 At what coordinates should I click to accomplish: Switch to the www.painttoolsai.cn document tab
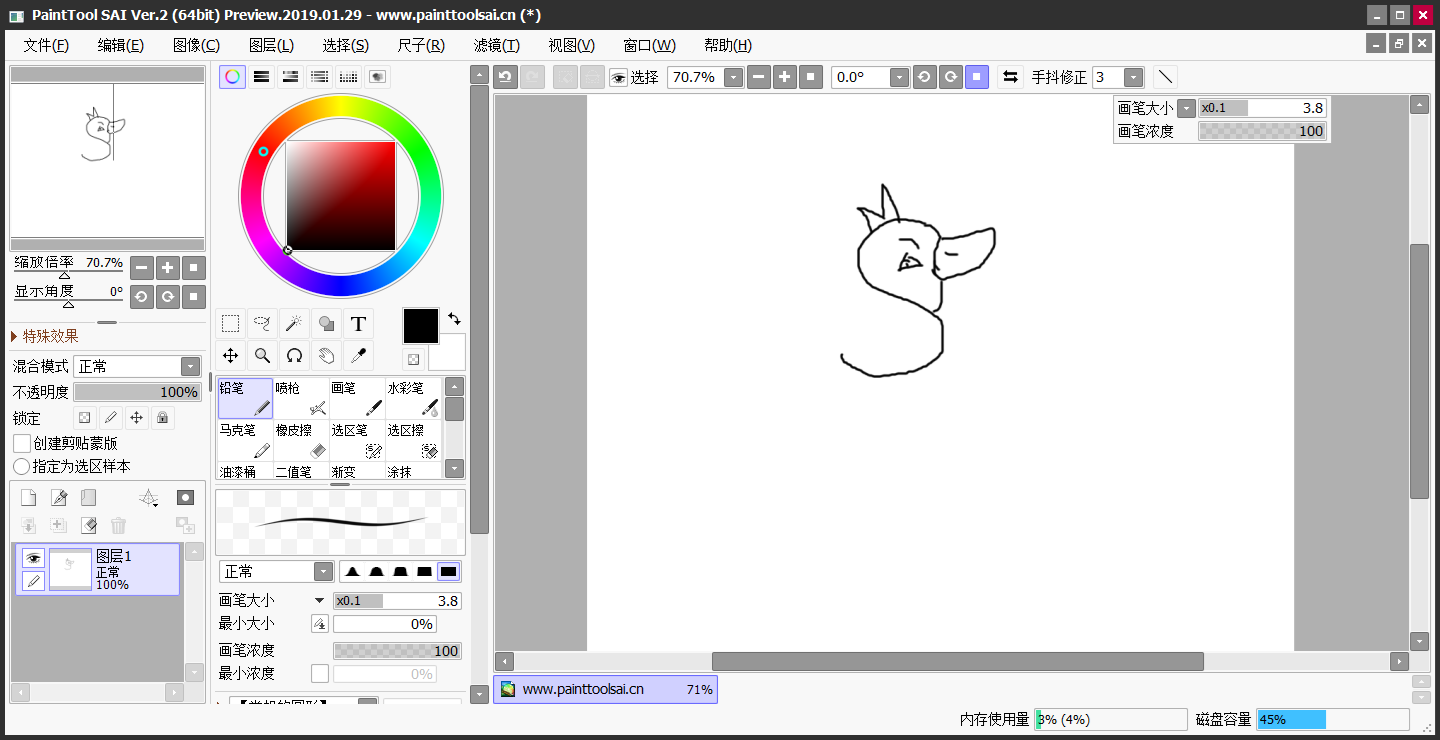coord(605,689)
